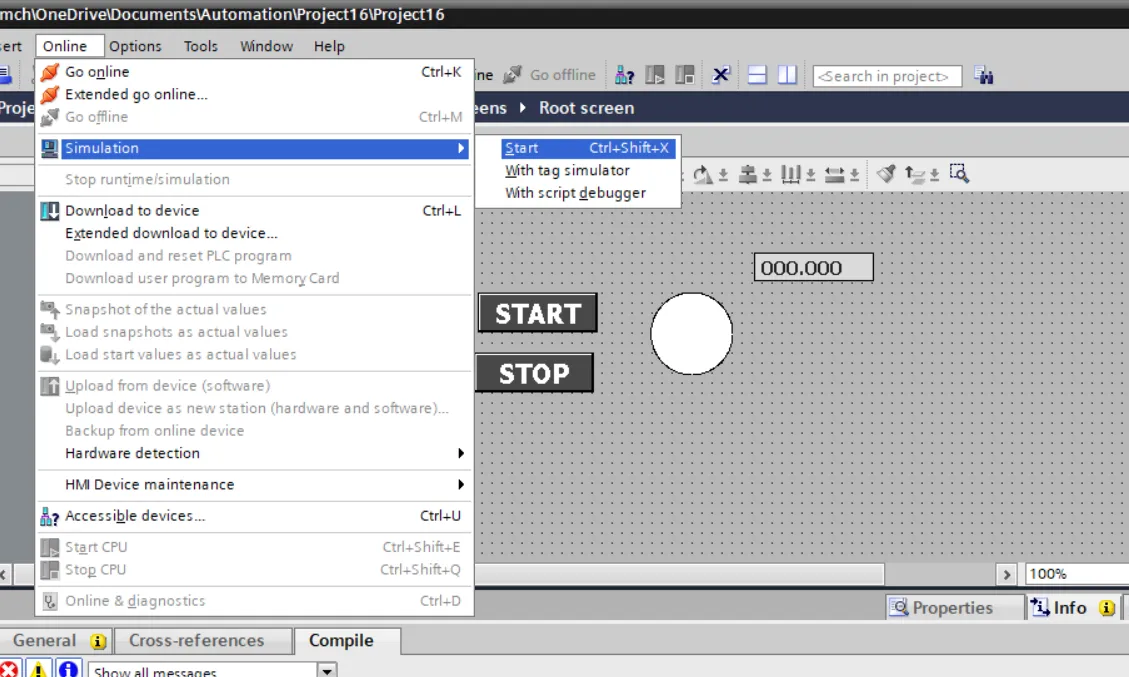Select the rotate object formatting icon
Viewport: 1129px width, 677px height.
[700, 173]
